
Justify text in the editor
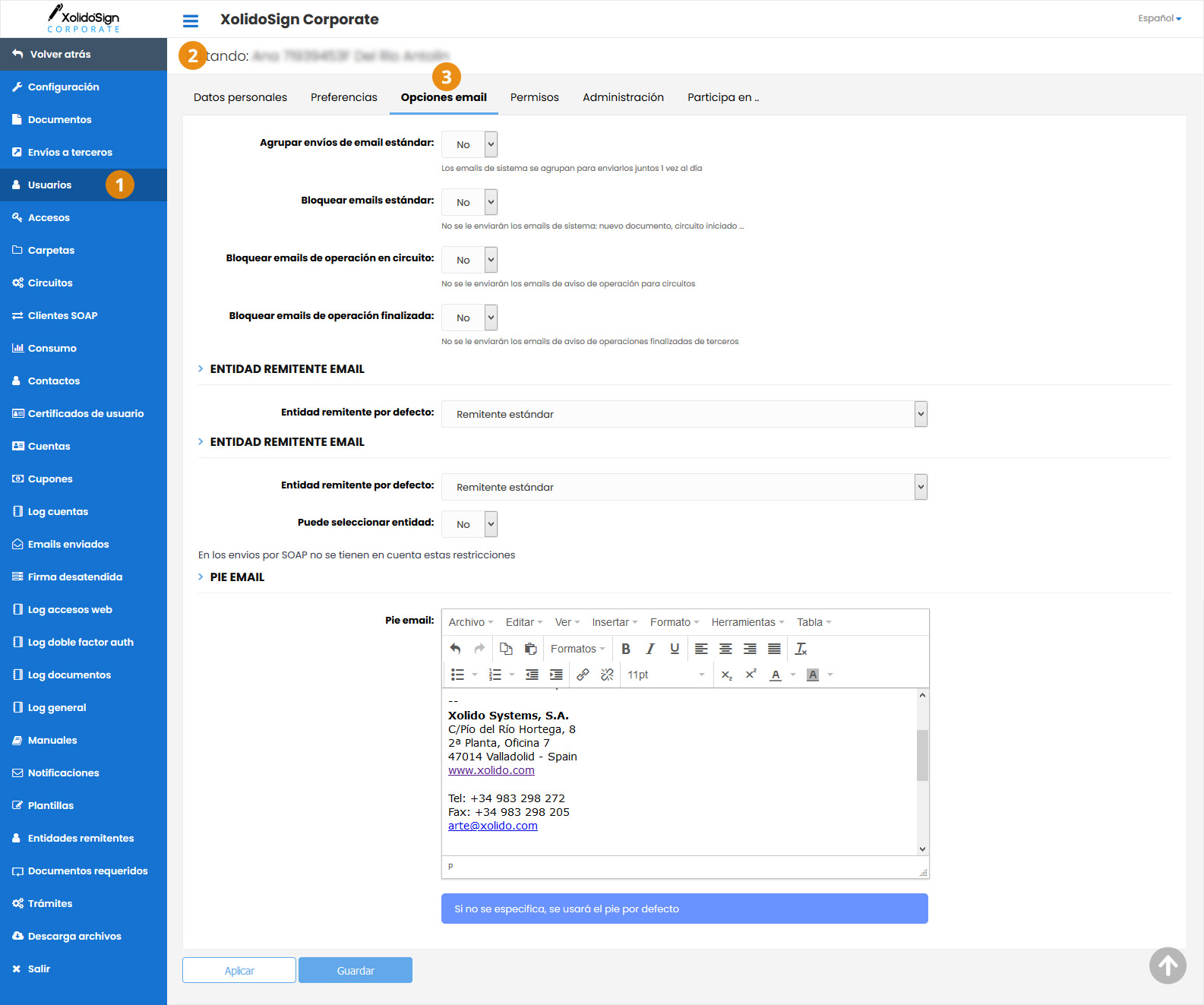774,649
